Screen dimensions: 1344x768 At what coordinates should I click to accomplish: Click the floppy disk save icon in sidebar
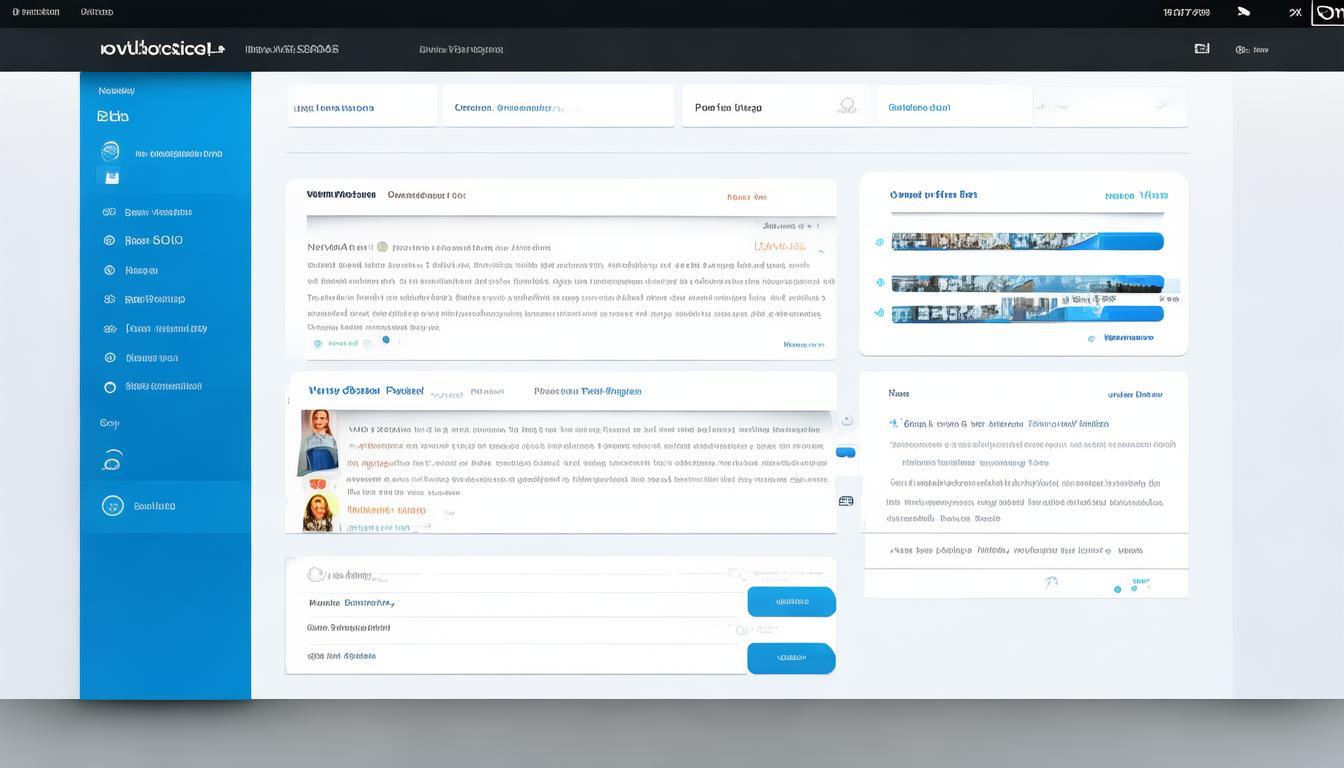(x=111, y=178)
